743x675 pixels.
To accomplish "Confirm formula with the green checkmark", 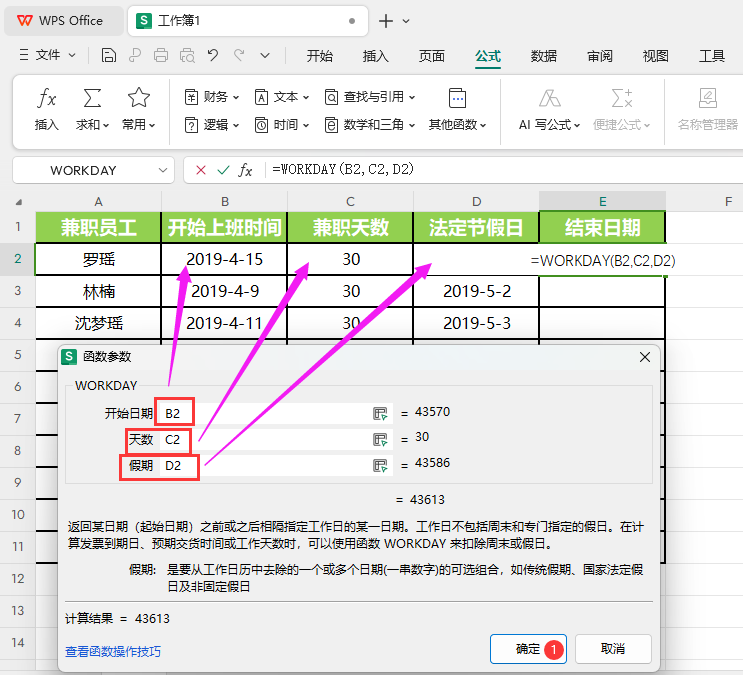I will click(223, 170).
